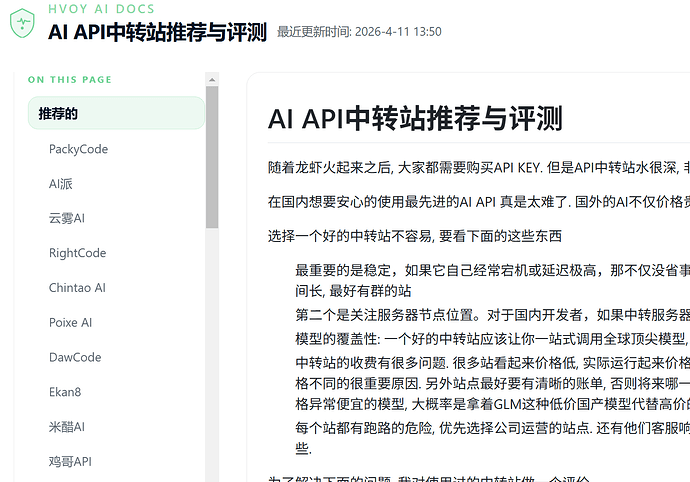This screenshot has height=482, width=690.
Task: Click the sidebar scrollbar up arrow
Action: 212,80
